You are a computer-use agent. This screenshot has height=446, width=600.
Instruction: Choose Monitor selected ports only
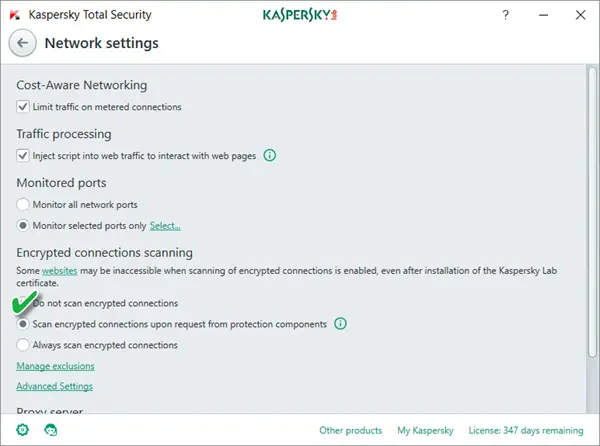(x=23, y=226)
